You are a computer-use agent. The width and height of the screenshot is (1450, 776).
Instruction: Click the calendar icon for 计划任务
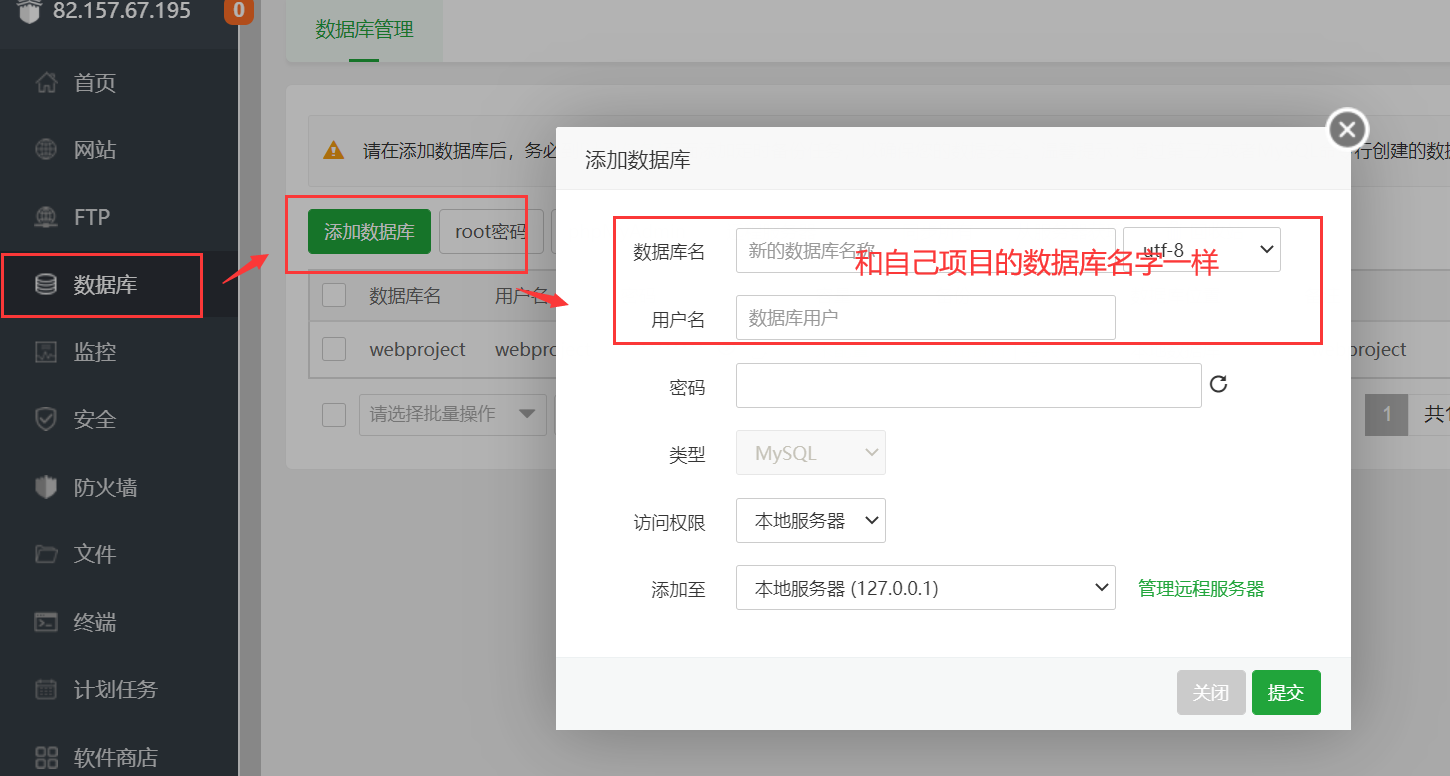point(46,689)
